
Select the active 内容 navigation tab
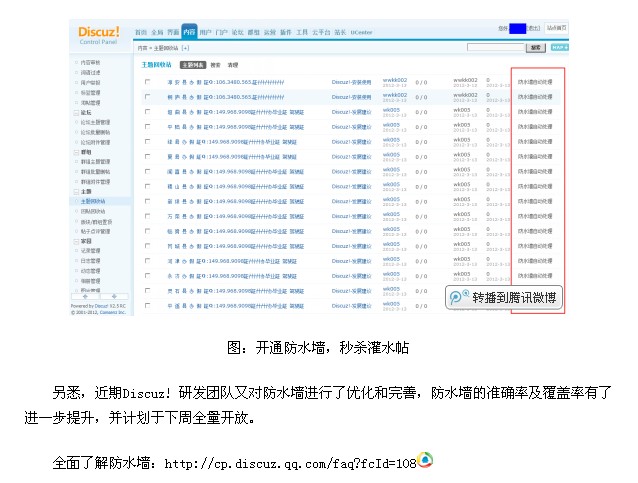pyautogui.click(x=189, y=31)
